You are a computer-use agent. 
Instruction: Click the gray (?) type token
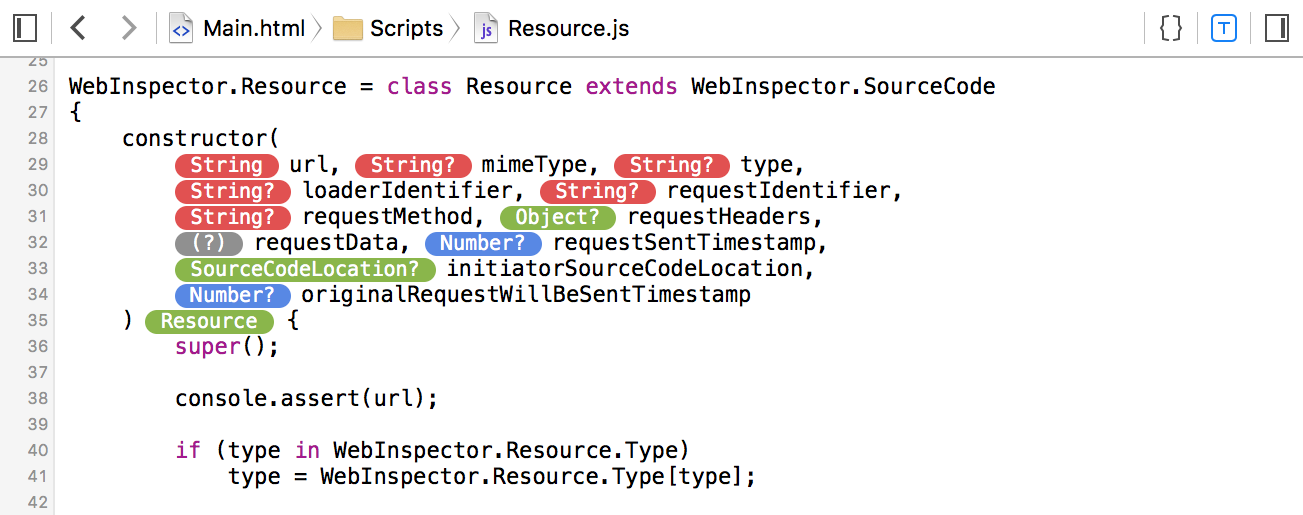point(209,243)
